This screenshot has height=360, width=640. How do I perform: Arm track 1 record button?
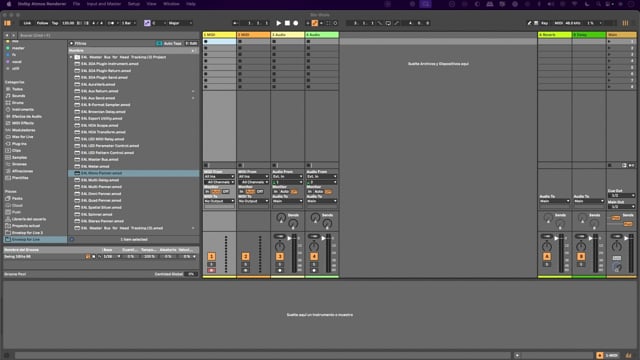211,270
